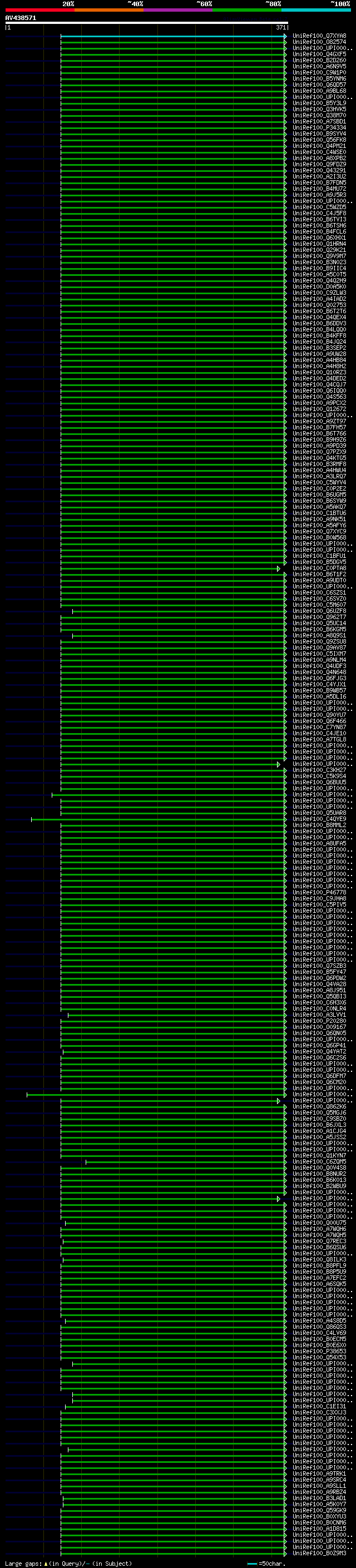Open the UniRef100_Q6UZF8 hit label
Viewport: 356px width, 1568px height.
point(319,611)
